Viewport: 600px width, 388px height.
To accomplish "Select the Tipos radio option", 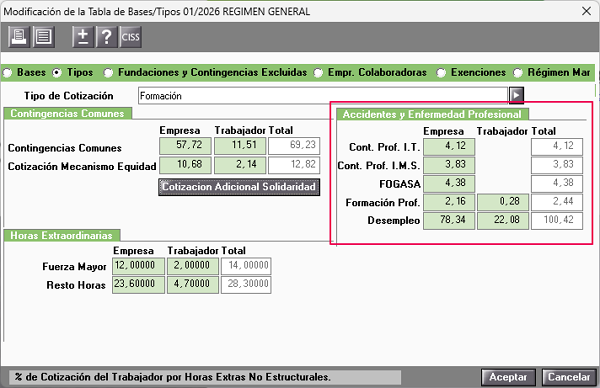I will click(x=57, y=73).
